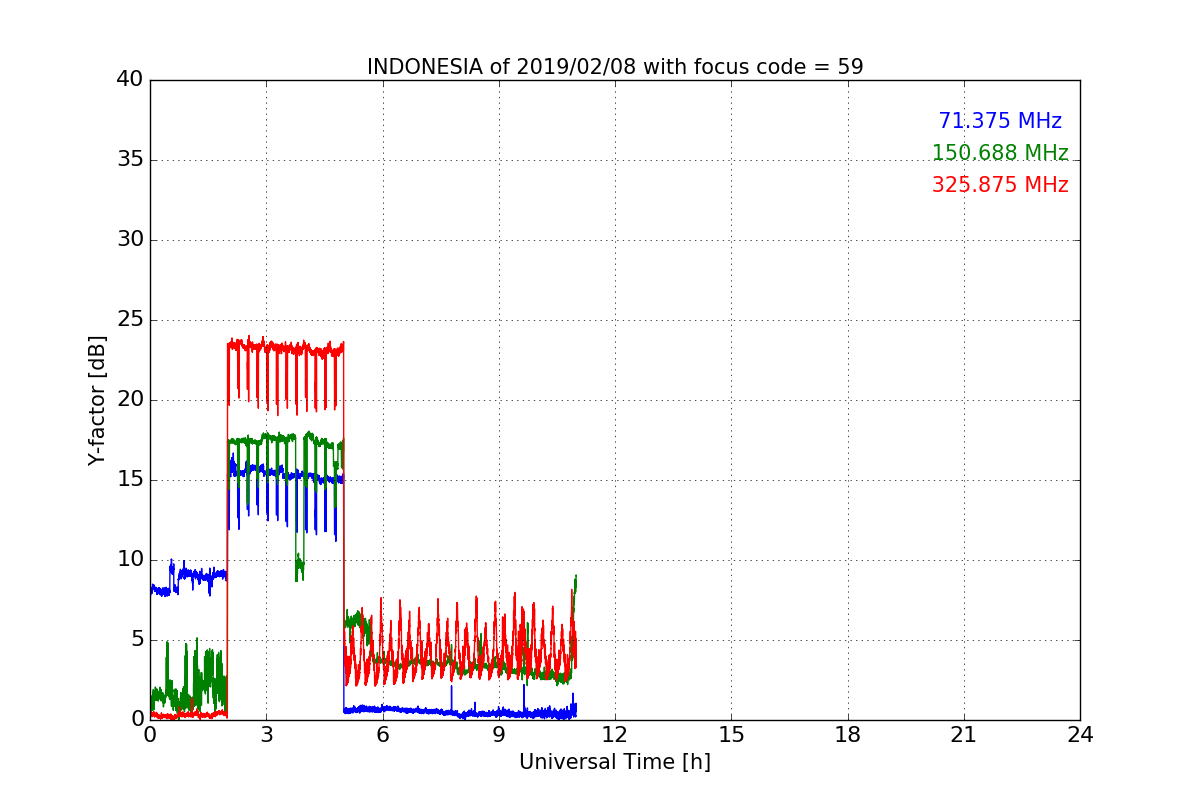
Task: Click the x-axis tick value 15
Action: 731,735
